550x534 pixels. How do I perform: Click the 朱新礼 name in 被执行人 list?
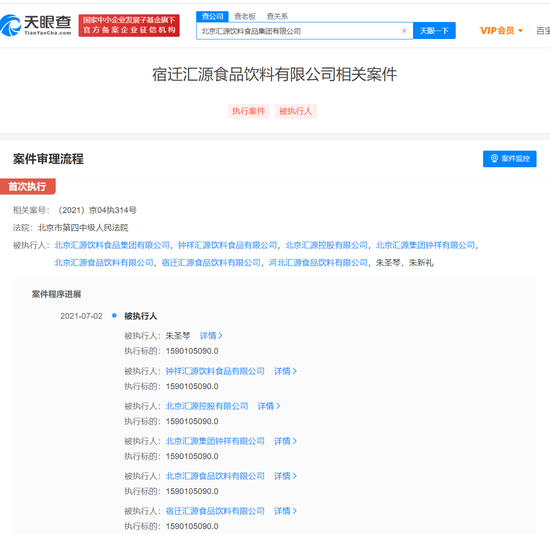tap(421, 262)
